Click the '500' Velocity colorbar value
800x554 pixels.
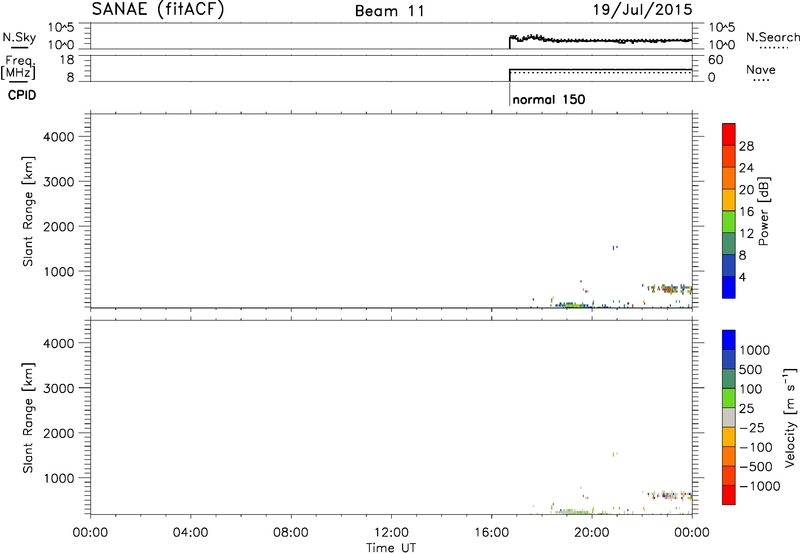coord(750,370)
